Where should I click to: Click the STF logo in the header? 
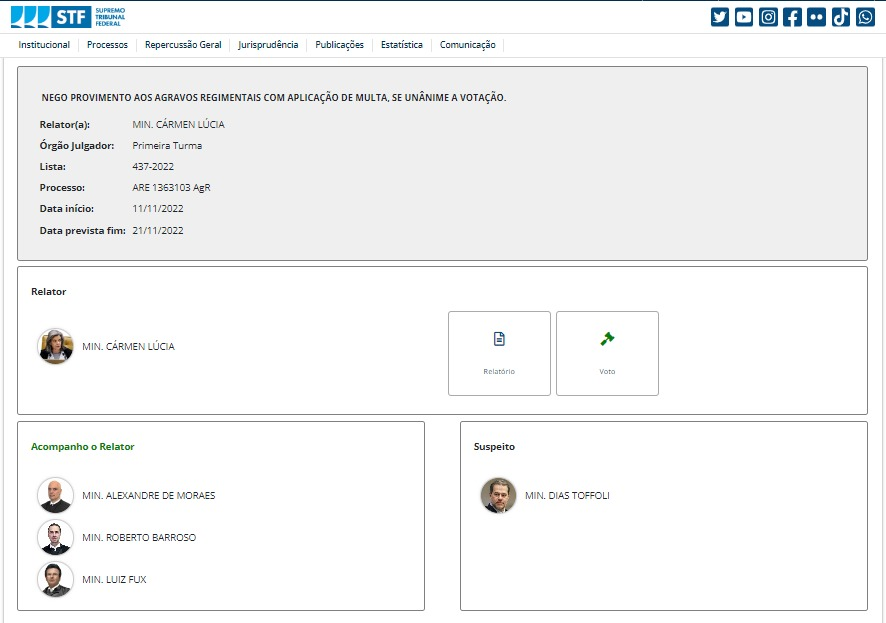(x=68, y=17)
